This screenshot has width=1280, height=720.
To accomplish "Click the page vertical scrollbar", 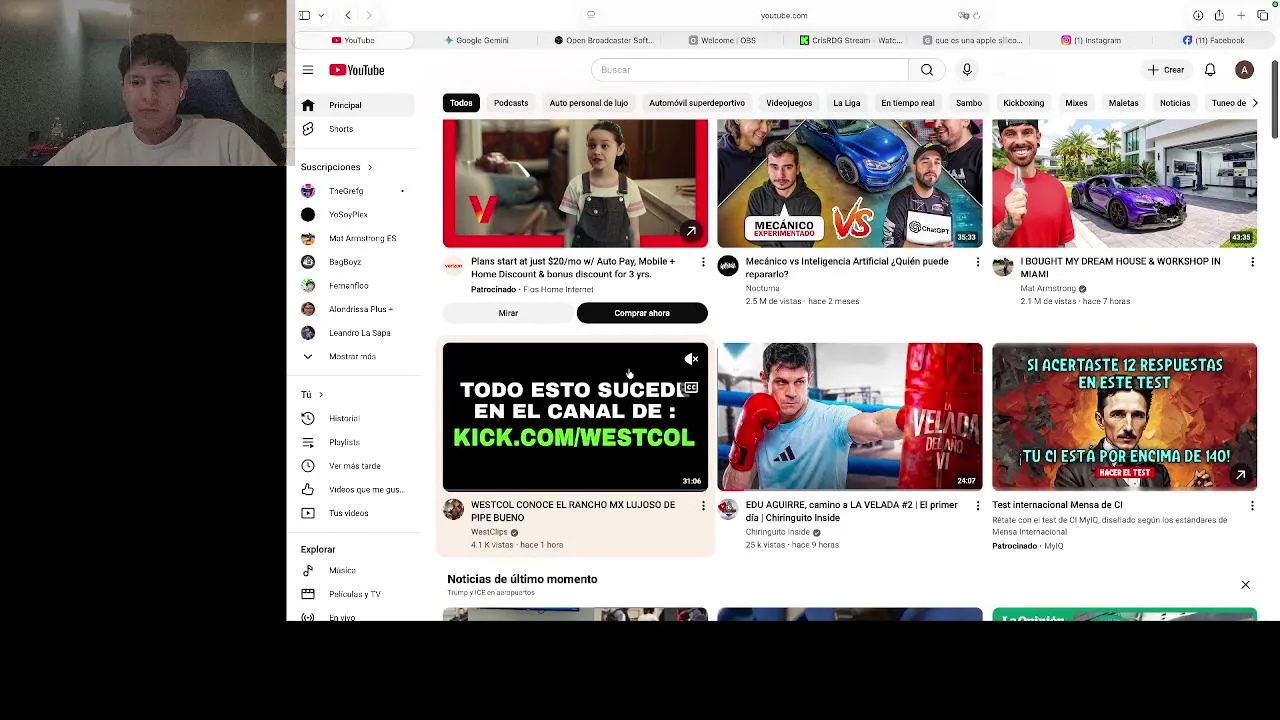I will point(1274,100).
